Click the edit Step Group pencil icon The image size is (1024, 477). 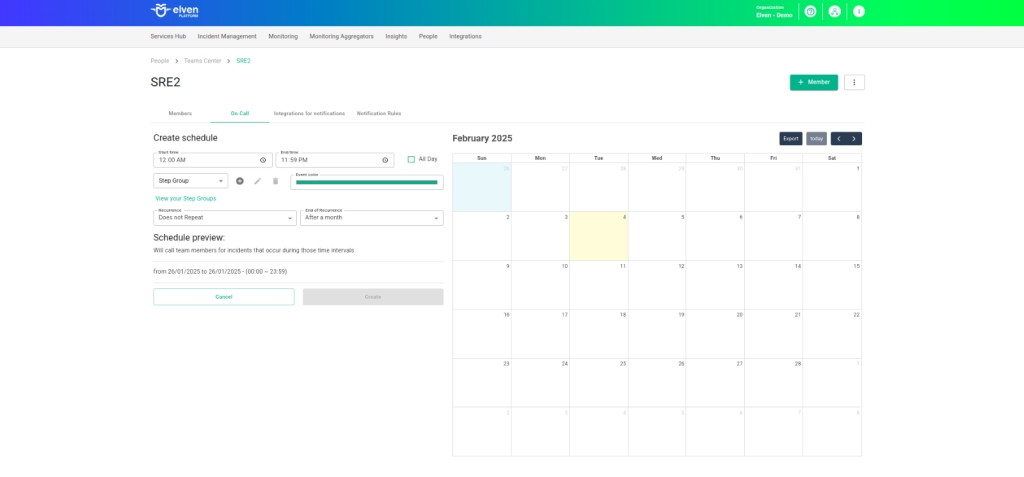pos(258,181)
